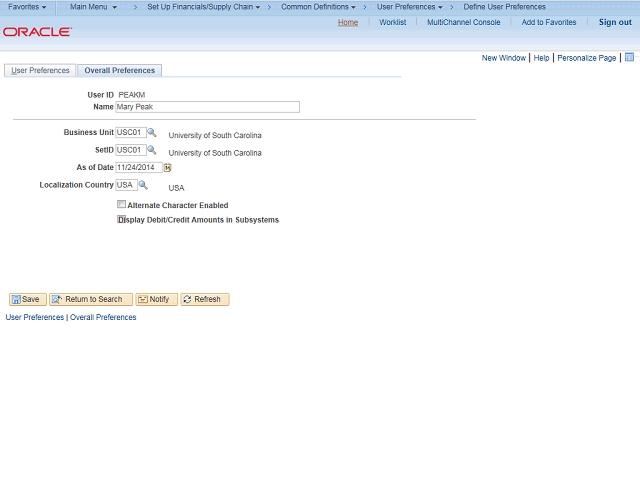Open the Main Menu dropdown
The height and width of the screenshot is (480, 640).
(93, 7)
